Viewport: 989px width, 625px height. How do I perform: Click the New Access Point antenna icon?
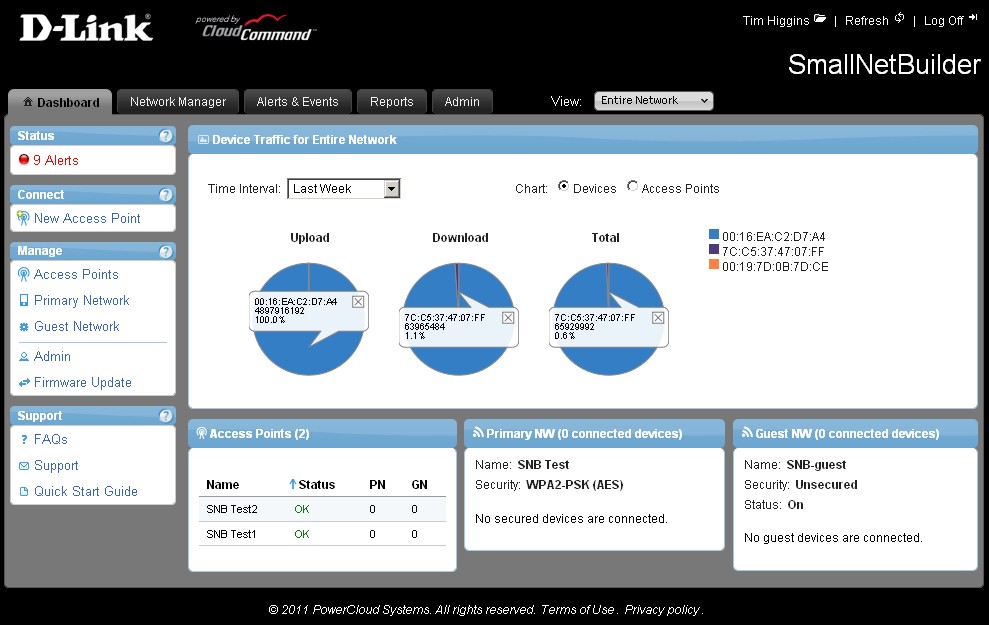[23, 218]
